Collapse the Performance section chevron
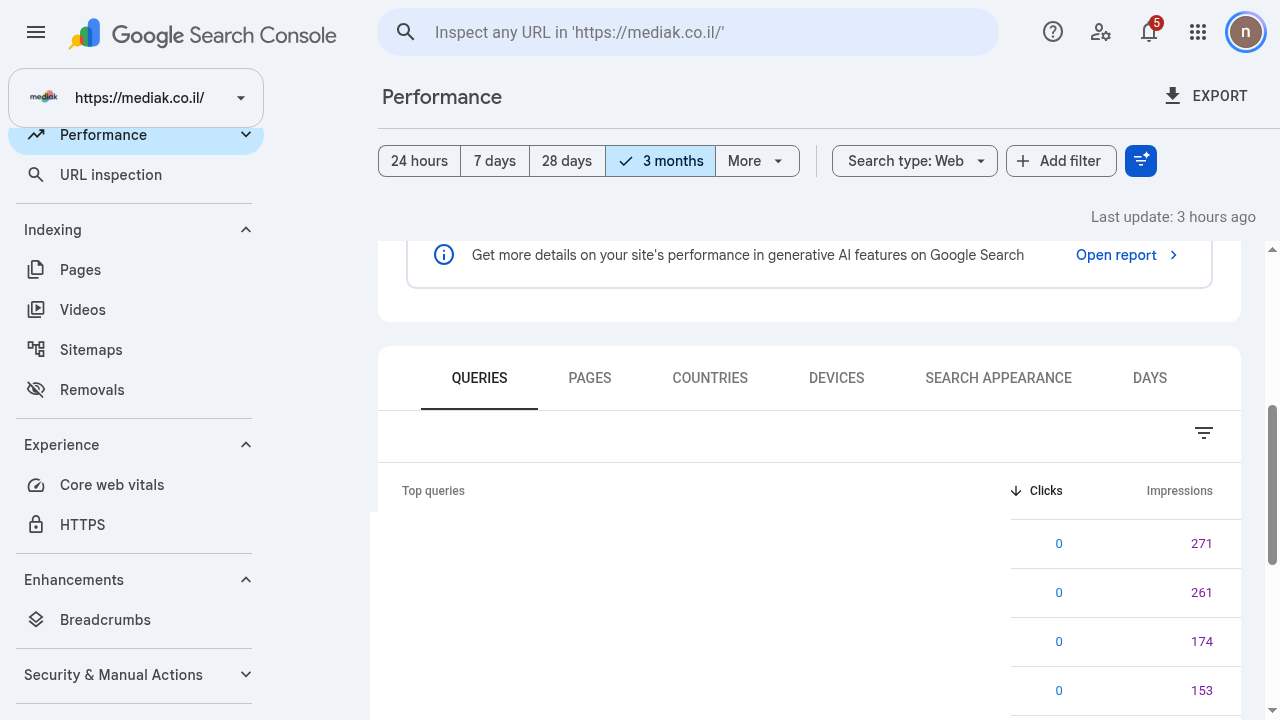Viewport: 1280px width, 720px height. tap(246, 135)
